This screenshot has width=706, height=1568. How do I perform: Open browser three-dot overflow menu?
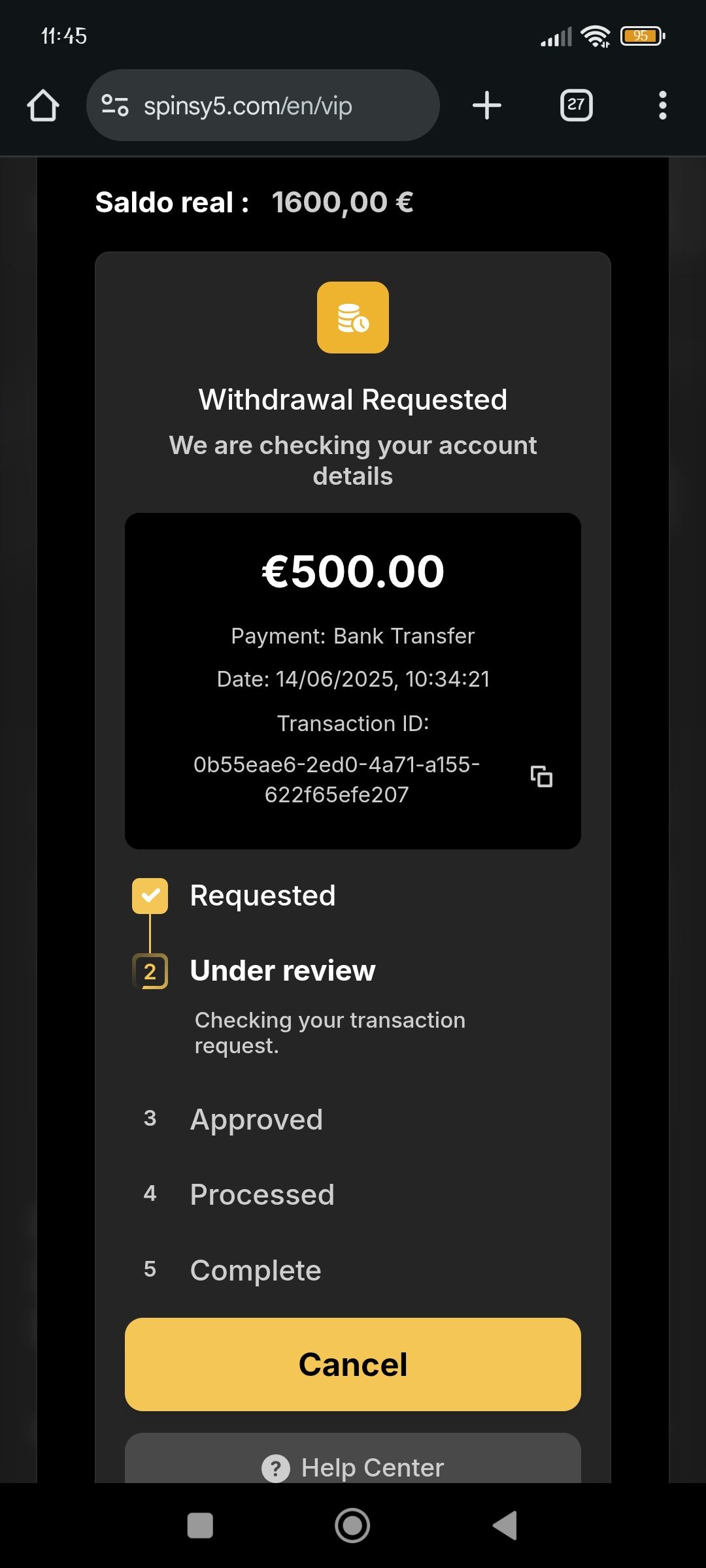(x=662, y=105)
